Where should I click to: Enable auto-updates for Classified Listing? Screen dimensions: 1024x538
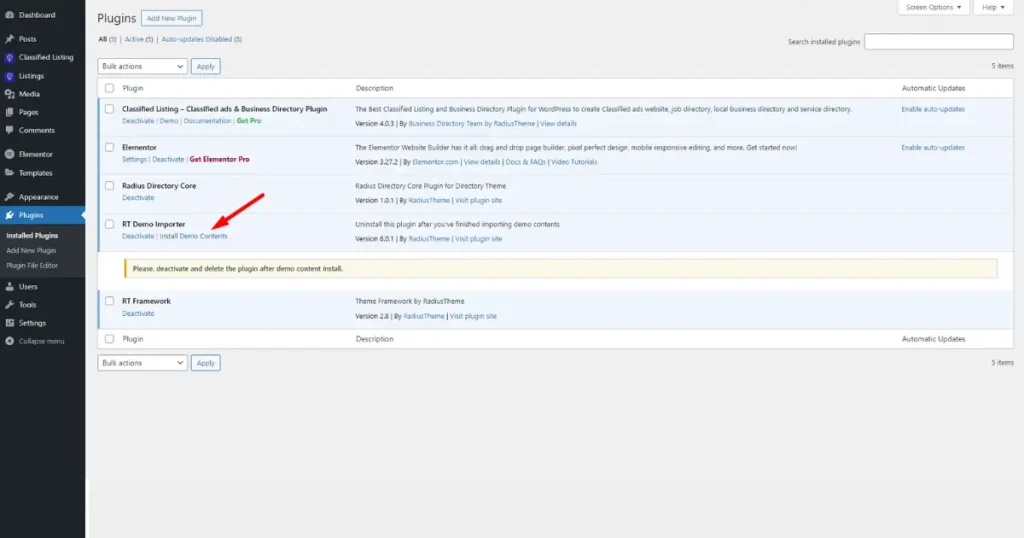click(x=933, y=109)
